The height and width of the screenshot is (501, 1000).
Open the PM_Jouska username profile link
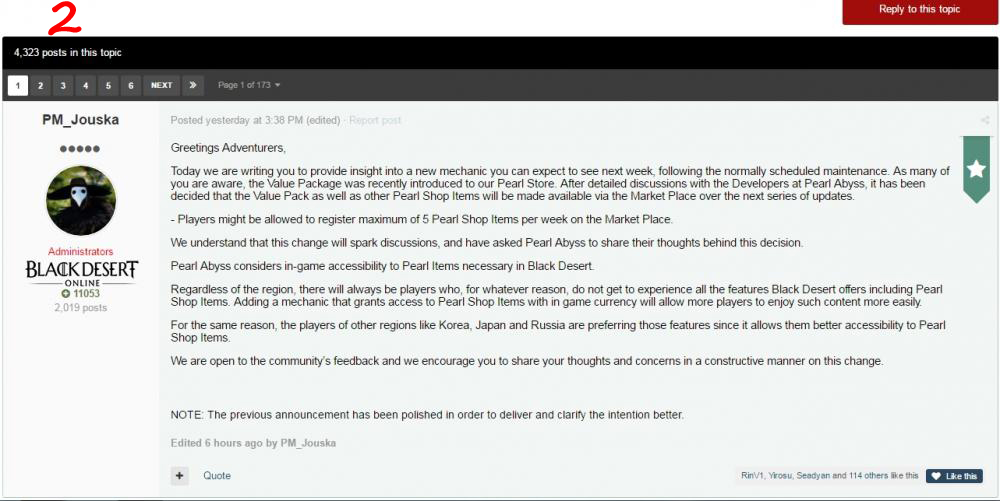point(81,120)
